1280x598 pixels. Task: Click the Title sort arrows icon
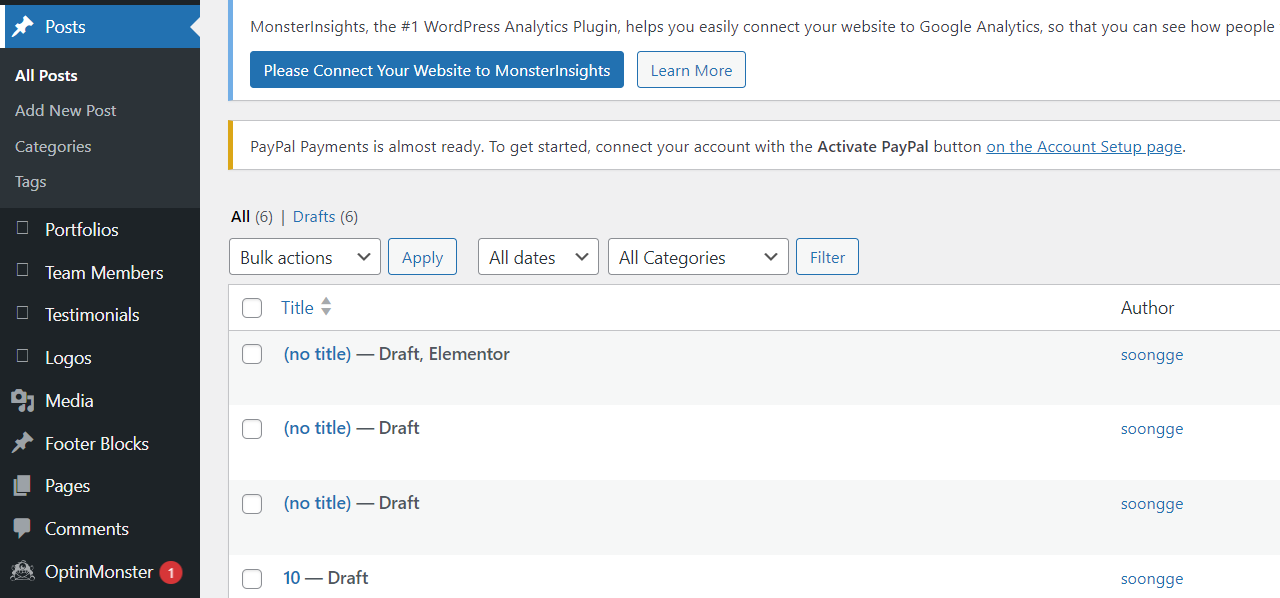[x=326, y=308]
